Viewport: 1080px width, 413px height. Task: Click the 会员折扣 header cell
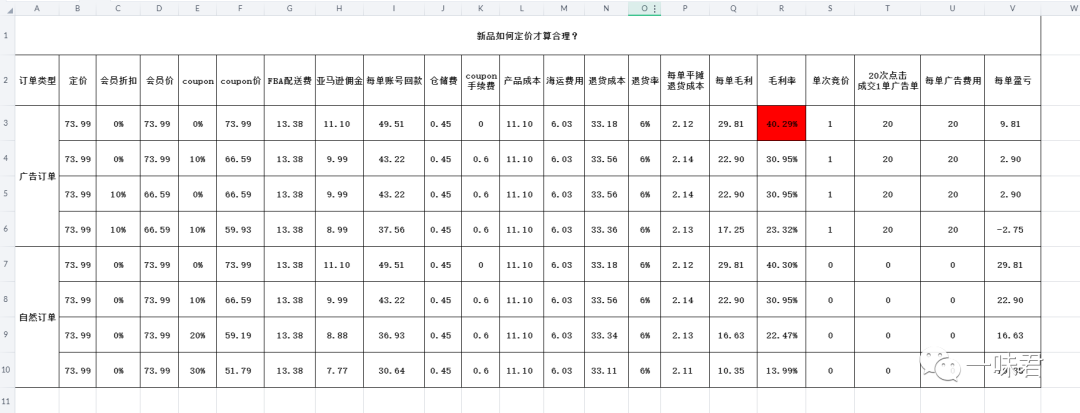pyautogui.click(x=118, y=80)
